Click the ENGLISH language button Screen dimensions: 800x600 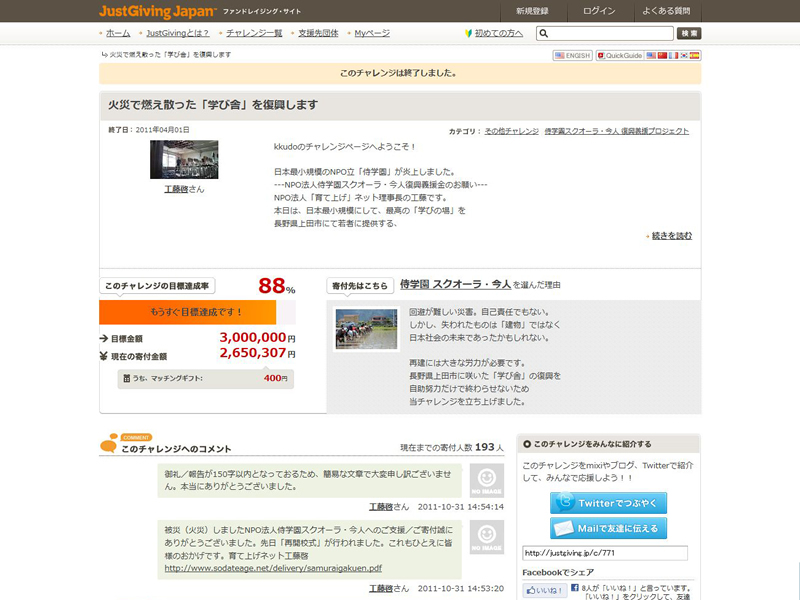pyautogui.click(x=573, y=55)
